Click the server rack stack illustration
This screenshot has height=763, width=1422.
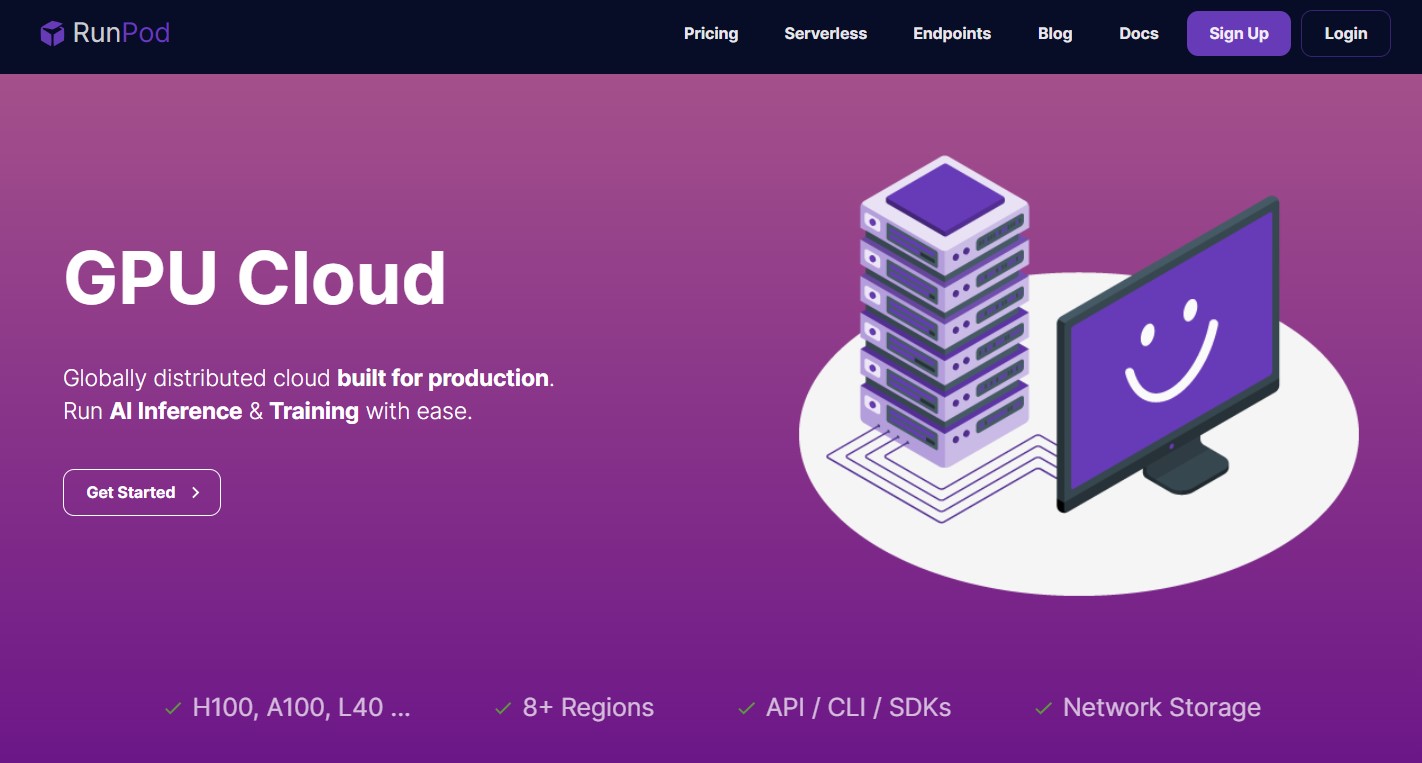coord(944,312)
